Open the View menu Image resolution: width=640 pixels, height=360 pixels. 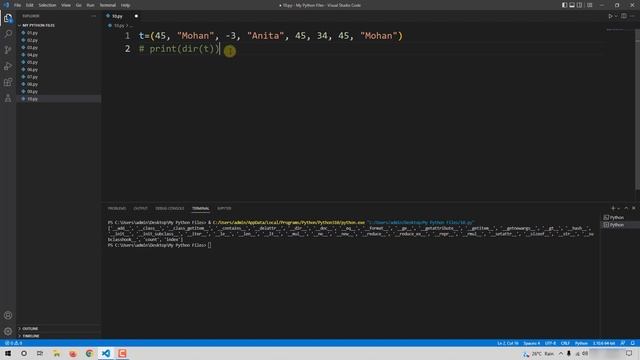coord(66,5)
